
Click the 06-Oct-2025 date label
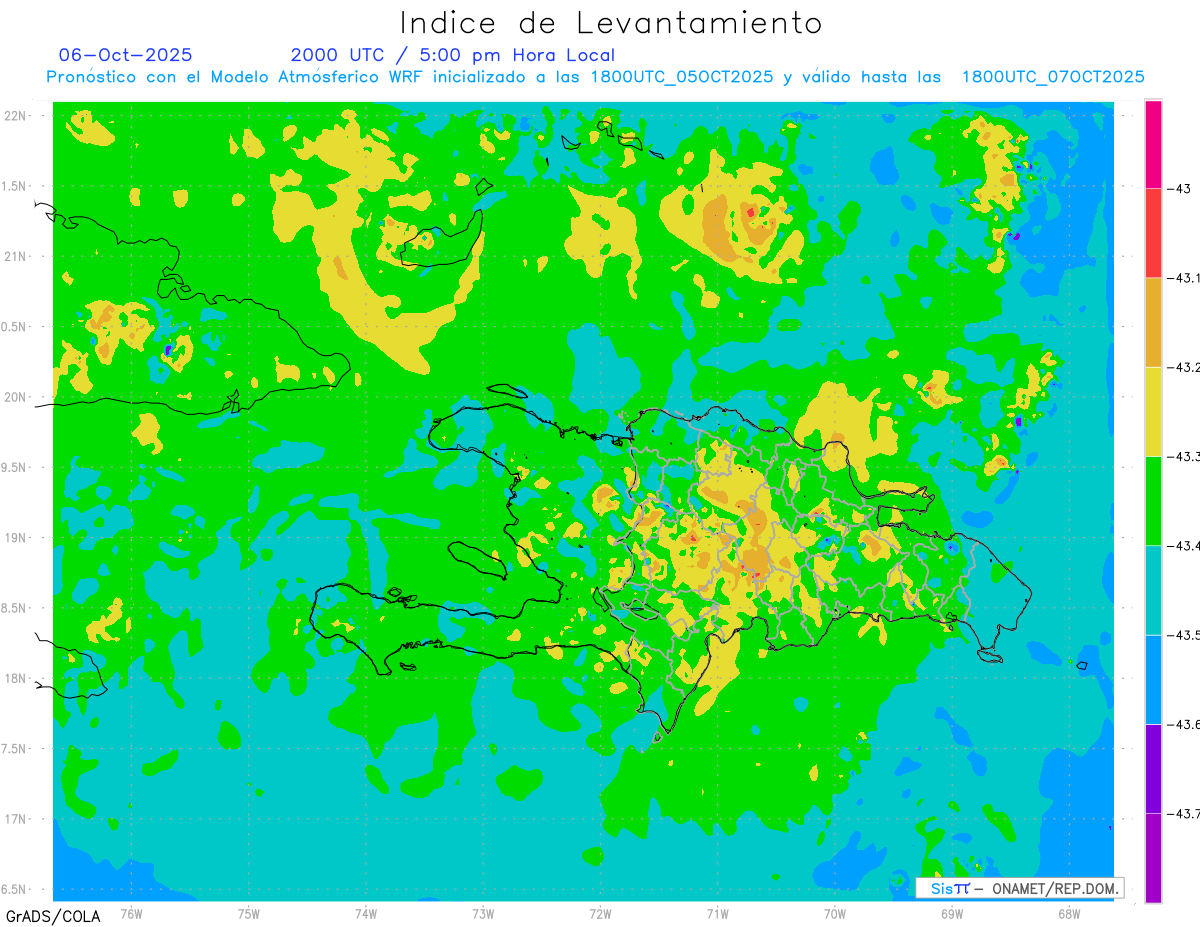coord(125,55)
